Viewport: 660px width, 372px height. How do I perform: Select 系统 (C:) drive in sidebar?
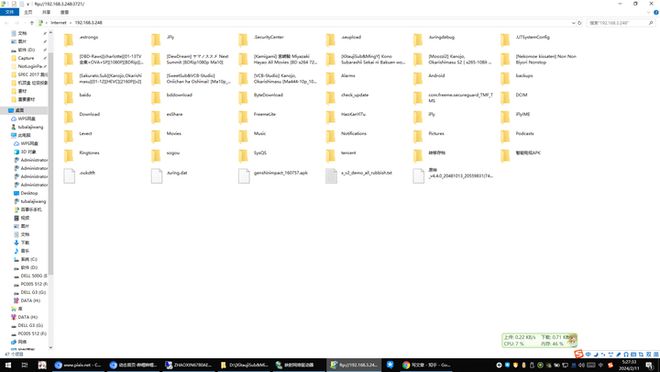point(26,259)
